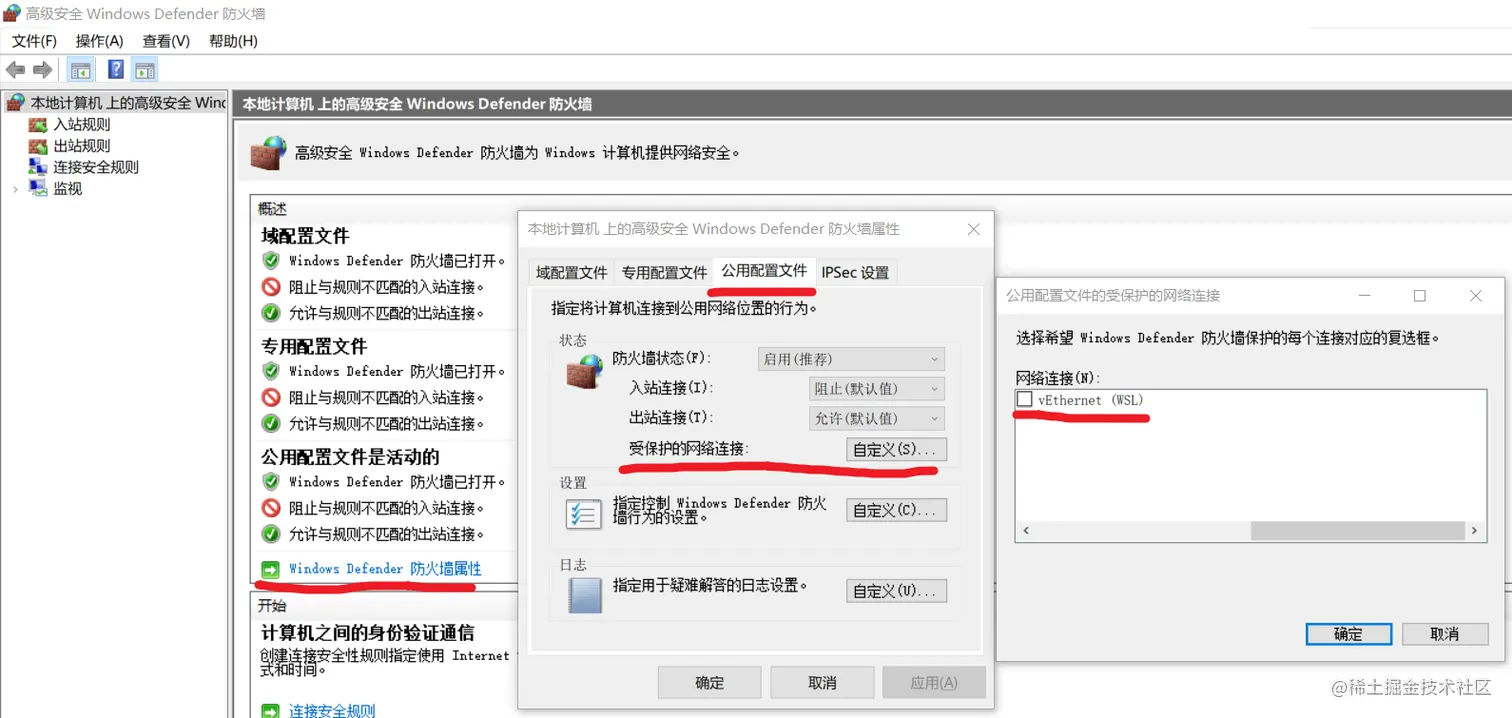1512x718 pixels.
Task: Click 确定 in the protected network connections dialog
Action: pyautogui.click(x=1348, y=634)
